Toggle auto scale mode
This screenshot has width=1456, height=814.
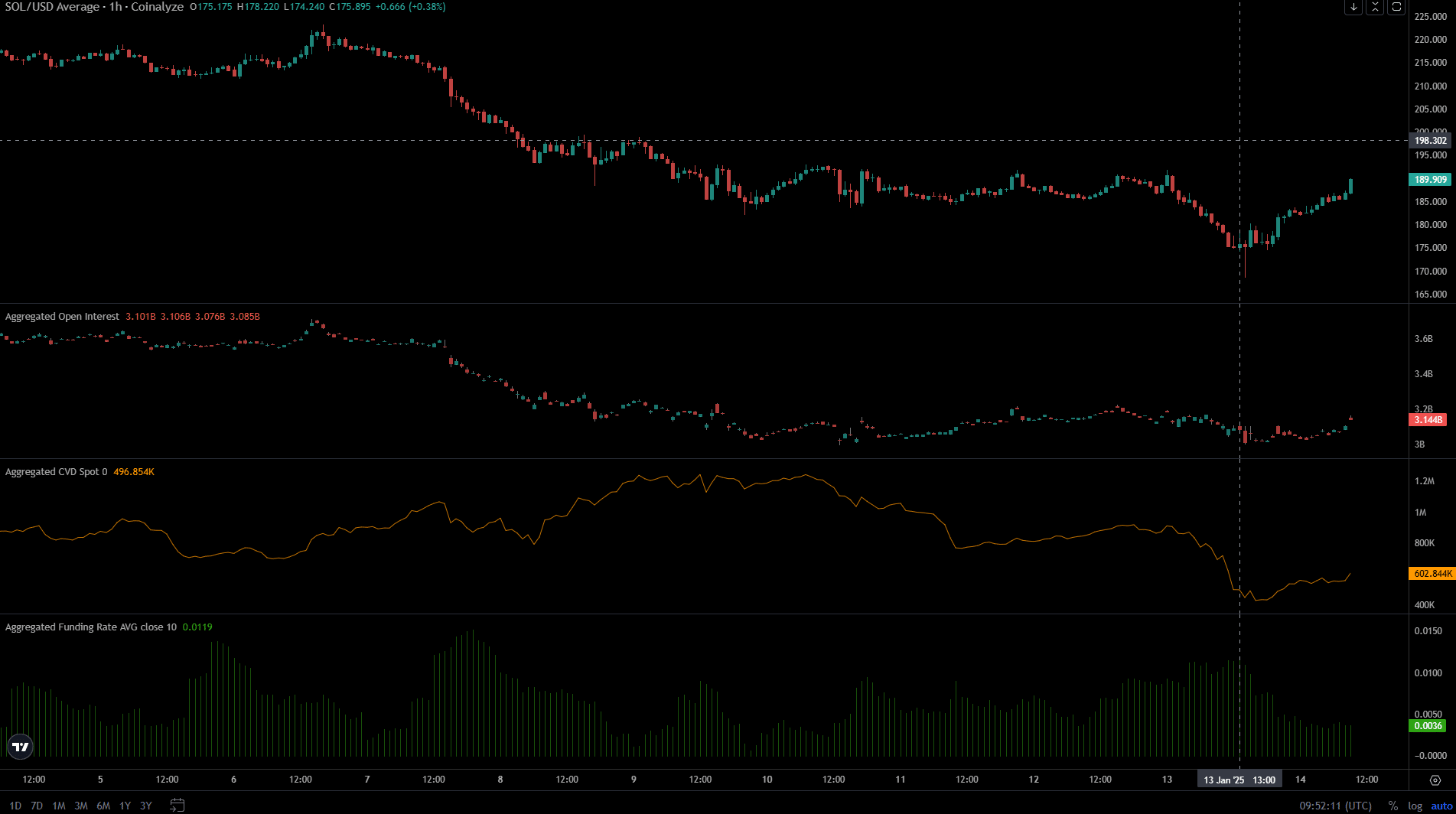(x=1441, y=806)
